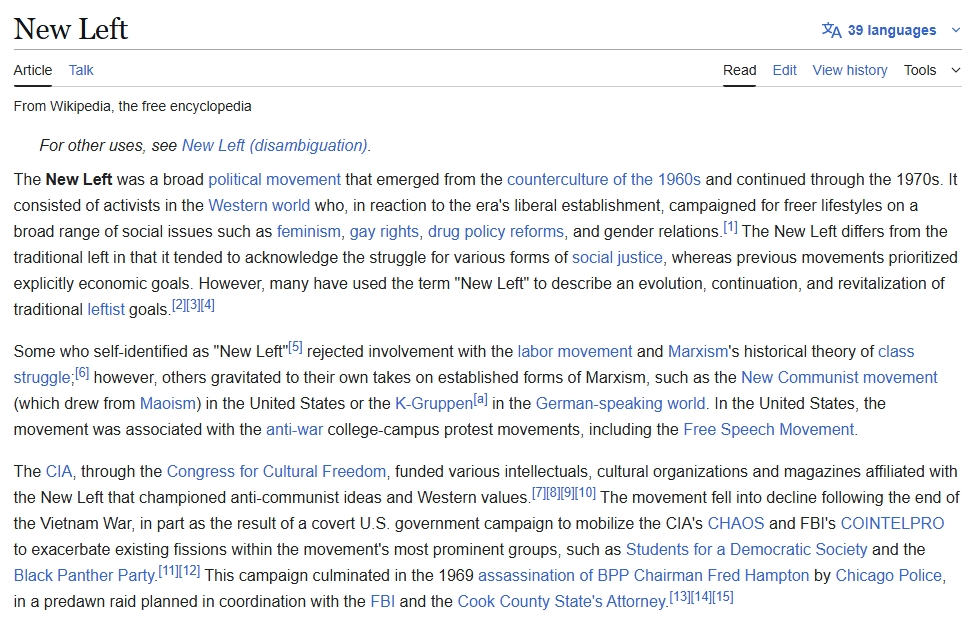This screenshot has height=641, width=979.
Task: Follow the COINTELPRO link
Action: 892,524
